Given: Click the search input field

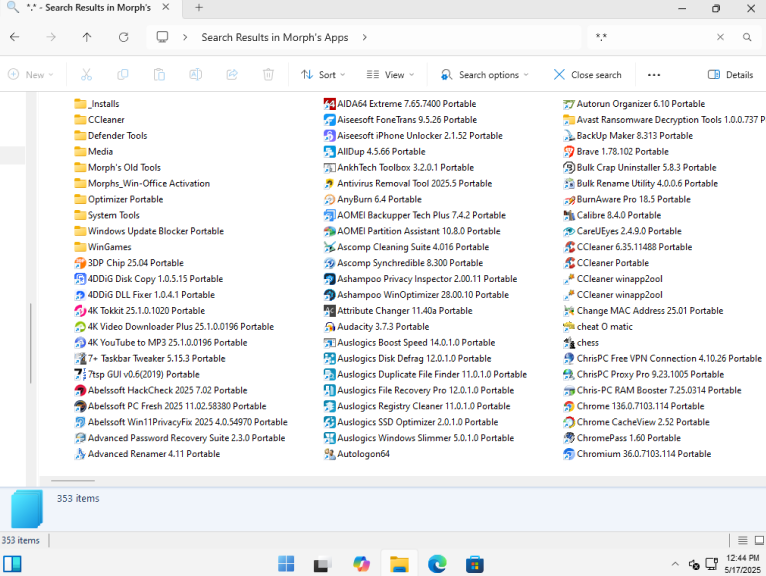Looking at the screenshot, I should click(652, 37).
